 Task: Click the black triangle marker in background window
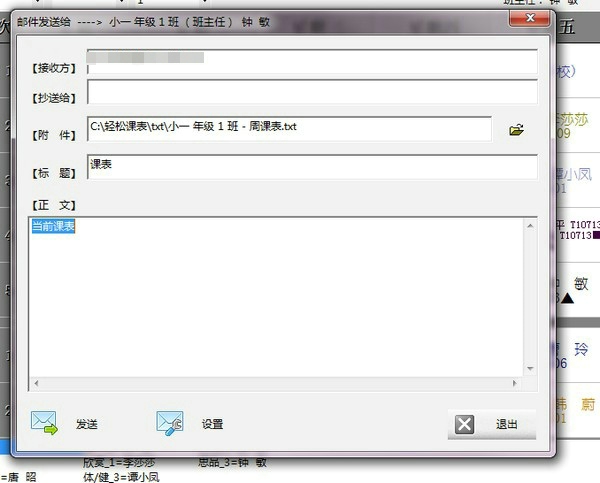tap(567, 299)
